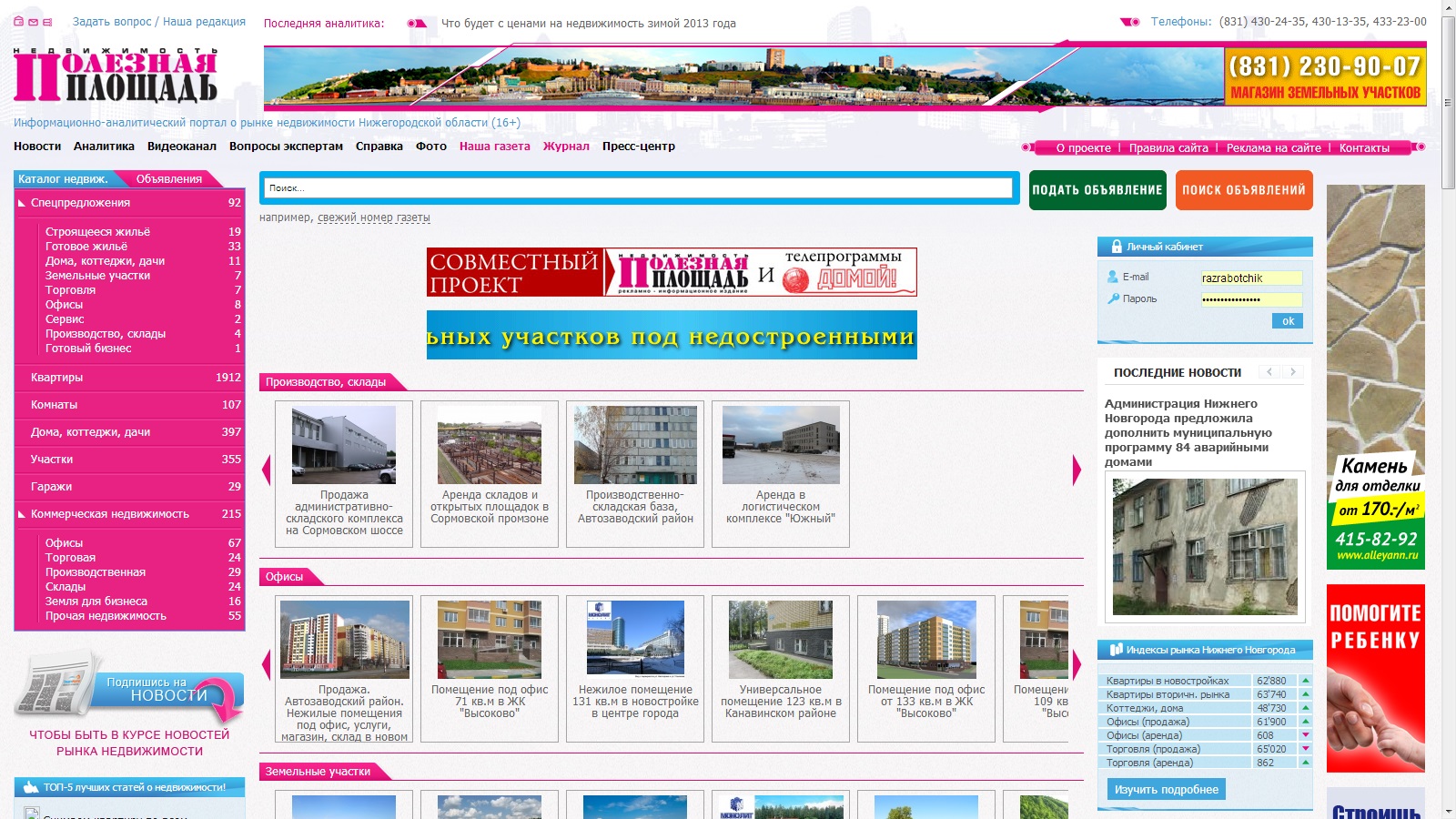The image size is (1456, 819).
Task: Click the pink bullet before the analytics headline
Action: click(x=416, y=24)
